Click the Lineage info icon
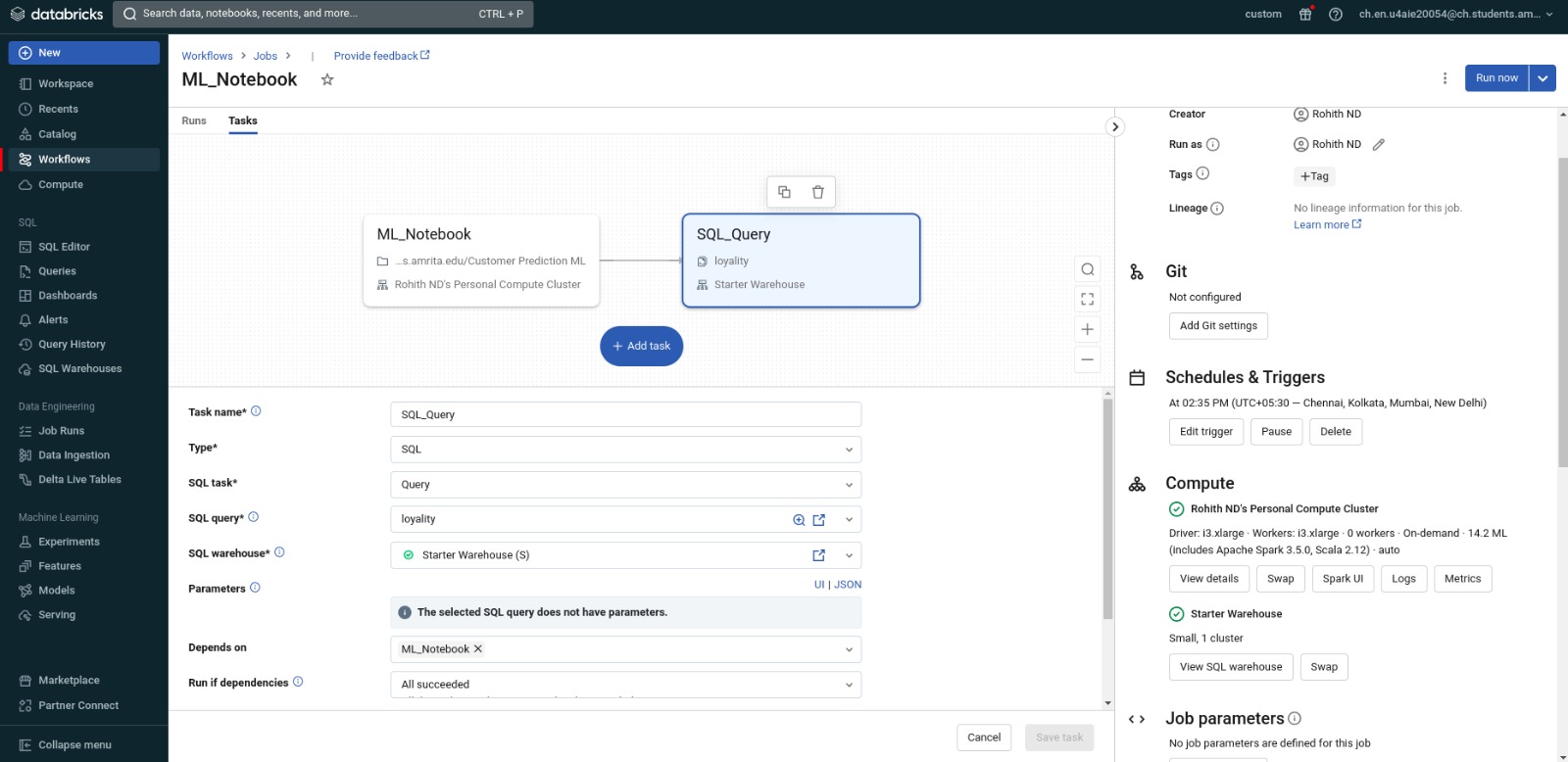Viewport: 1568px width, 762px height. pyautogui.click(x=1217, y=209)
